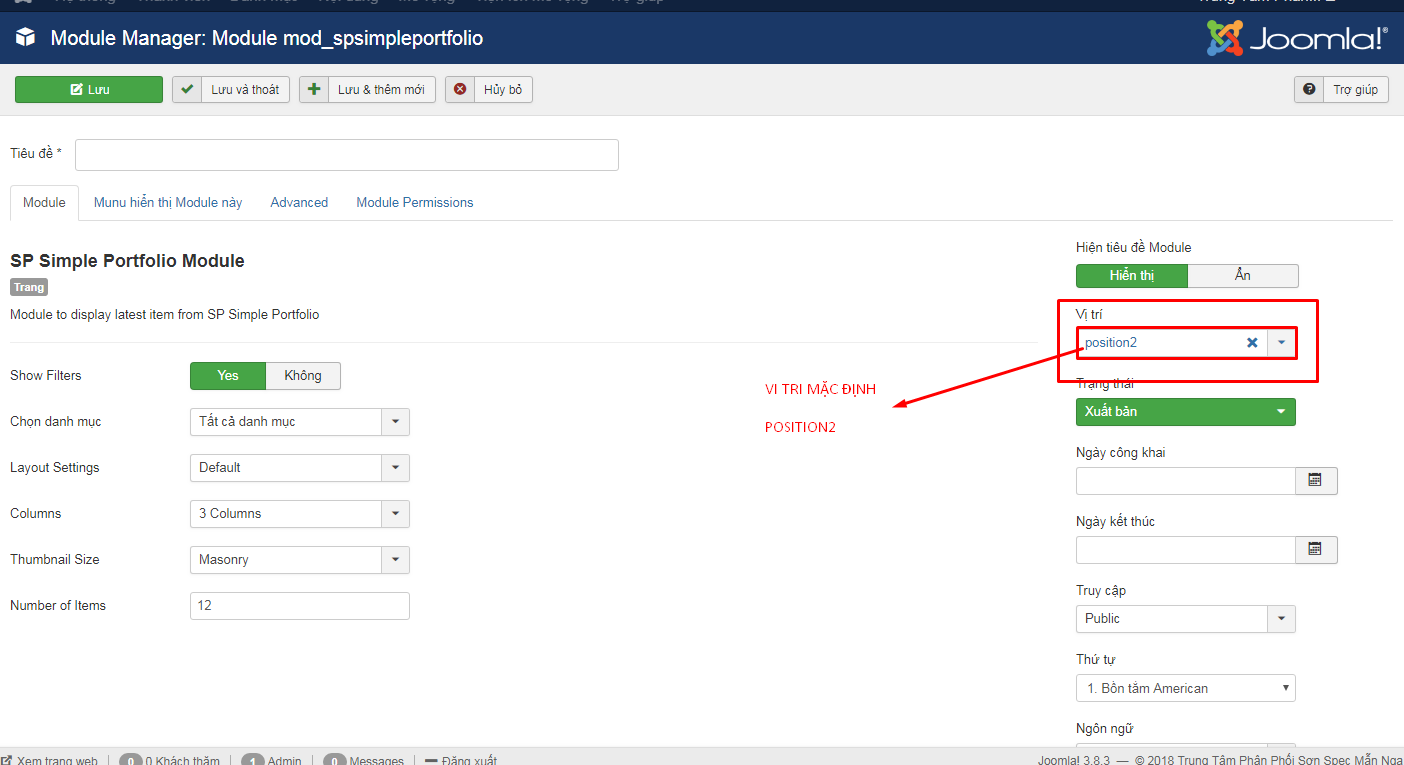Open Trợ giúp help button

[1341, 90]
